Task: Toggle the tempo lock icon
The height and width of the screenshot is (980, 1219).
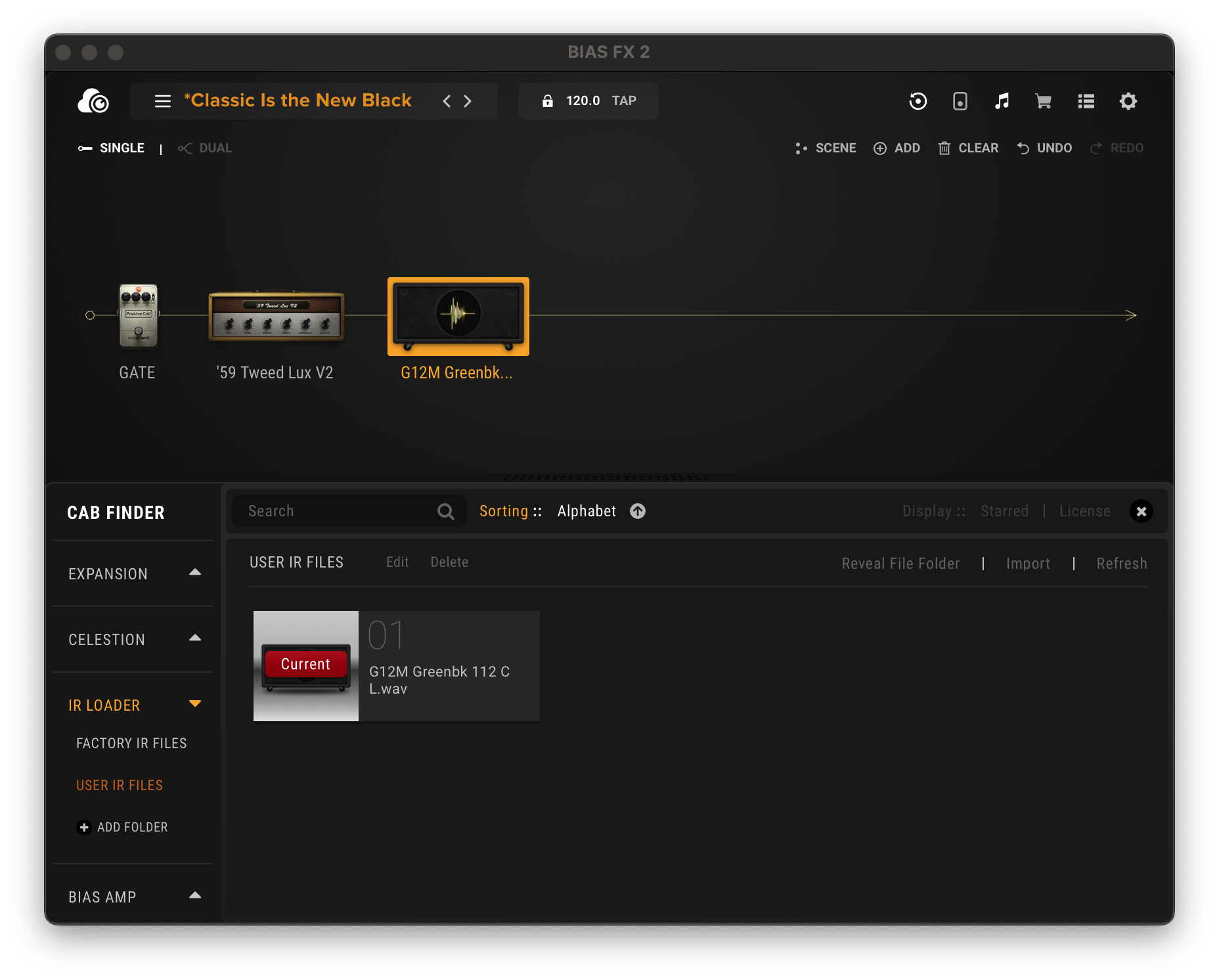Action: click(547, 100)
